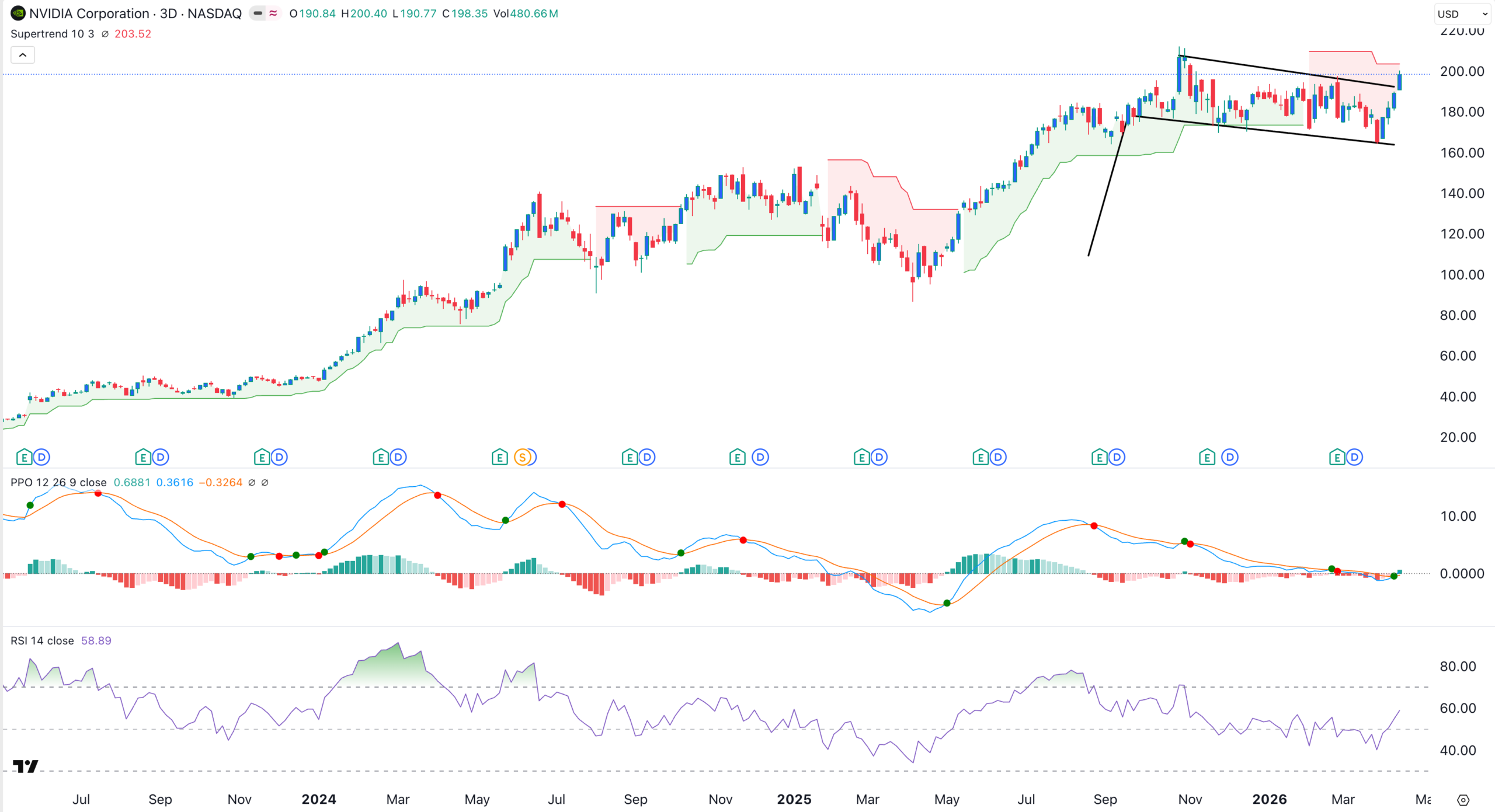Viewport: 1495px width, 812px height.
Task: Open the E earnings marker near 2025
Action: click(x=738, y=457)
